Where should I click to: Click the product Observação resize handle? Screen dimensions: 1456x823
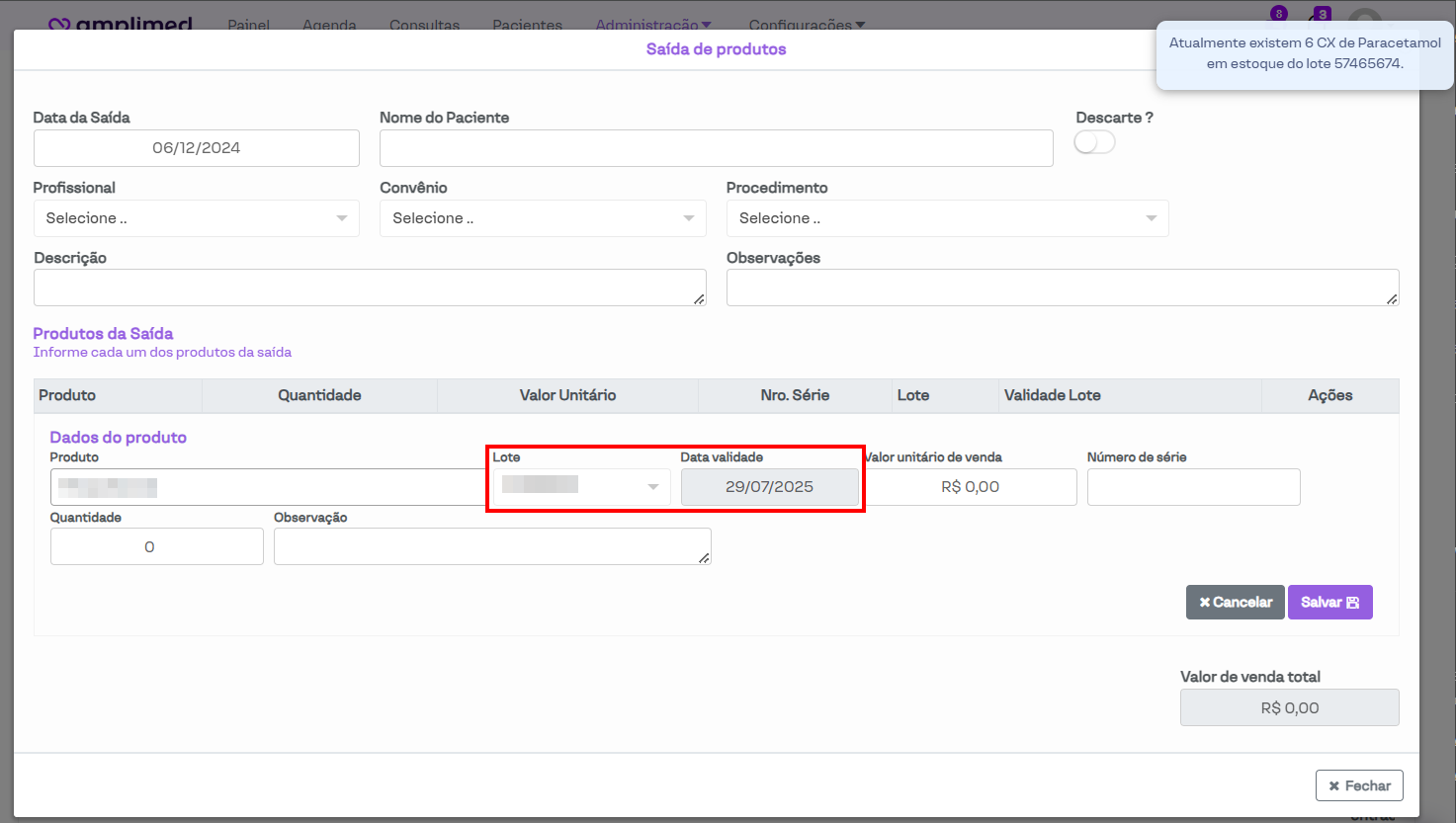[704, 558]
